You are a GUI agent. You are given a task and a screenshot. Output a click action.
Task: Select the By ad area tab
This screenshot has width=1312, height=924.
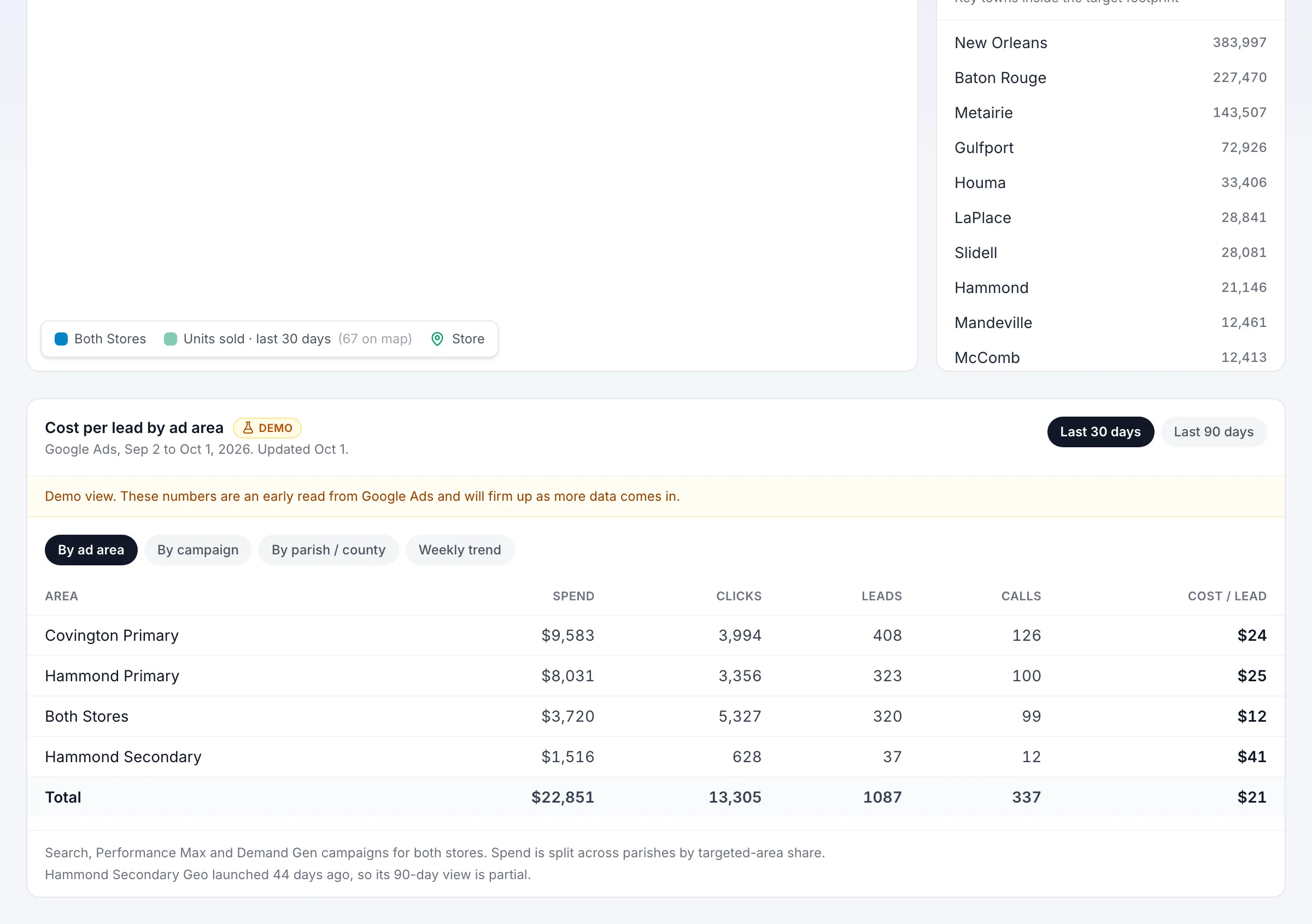tap(91, 549)
